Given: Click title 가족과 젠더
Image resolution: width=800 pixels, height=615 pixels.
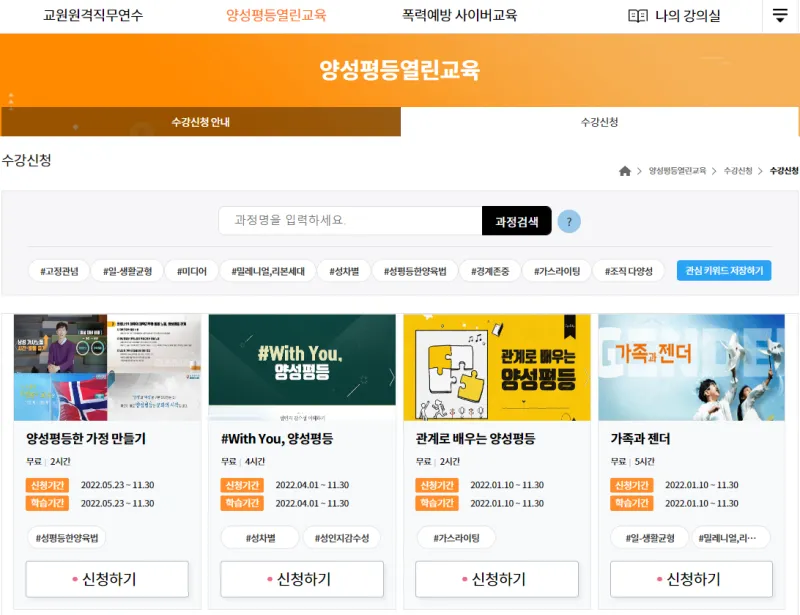Looking at the screenshot, I should tap(640, 438).
